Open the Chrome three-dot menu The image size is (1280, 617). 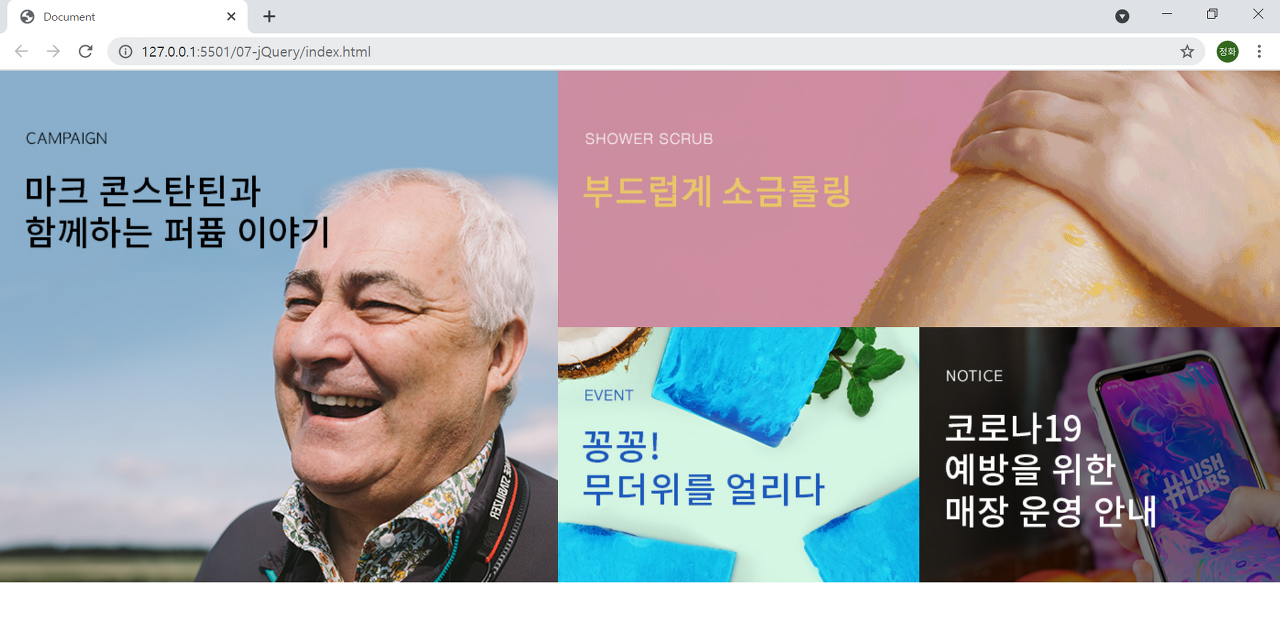pos(1259,51)
